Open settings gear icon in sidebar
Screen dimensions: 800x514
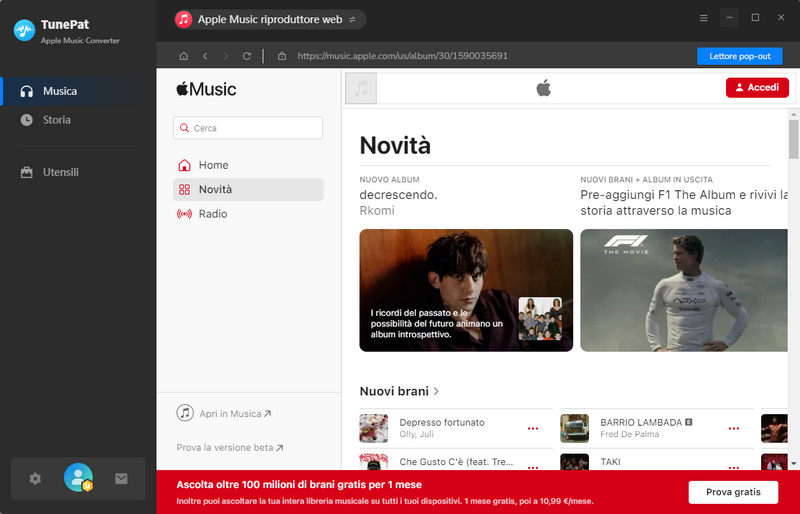pos(35,479)
